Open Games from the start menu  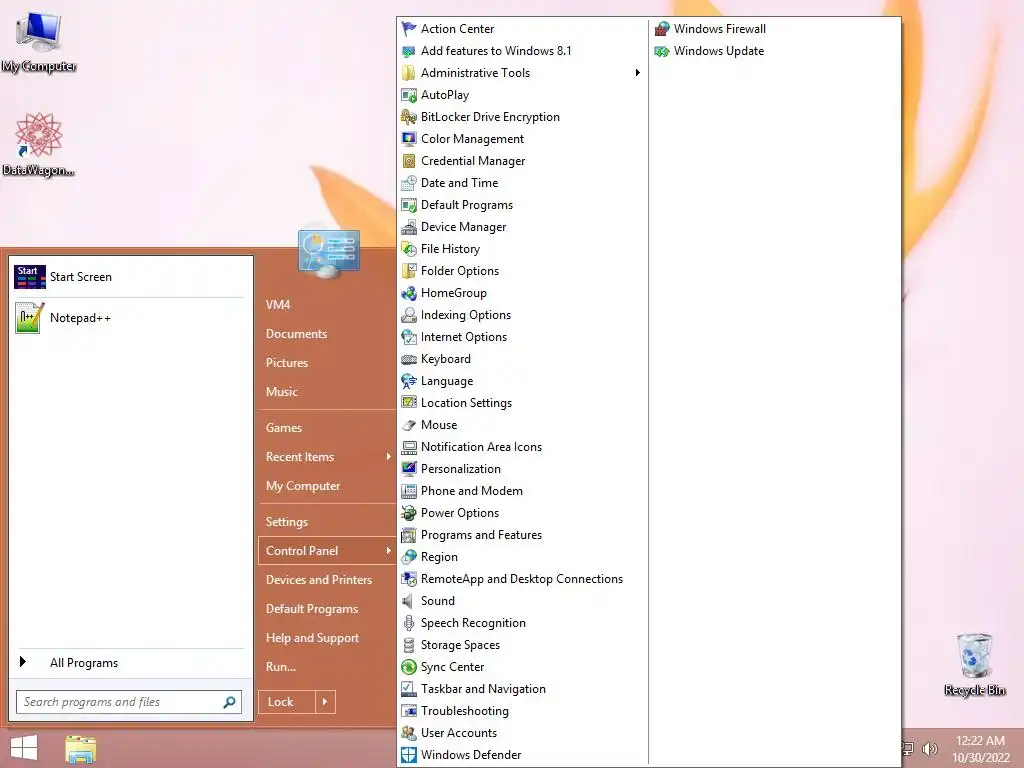(283, 428)
